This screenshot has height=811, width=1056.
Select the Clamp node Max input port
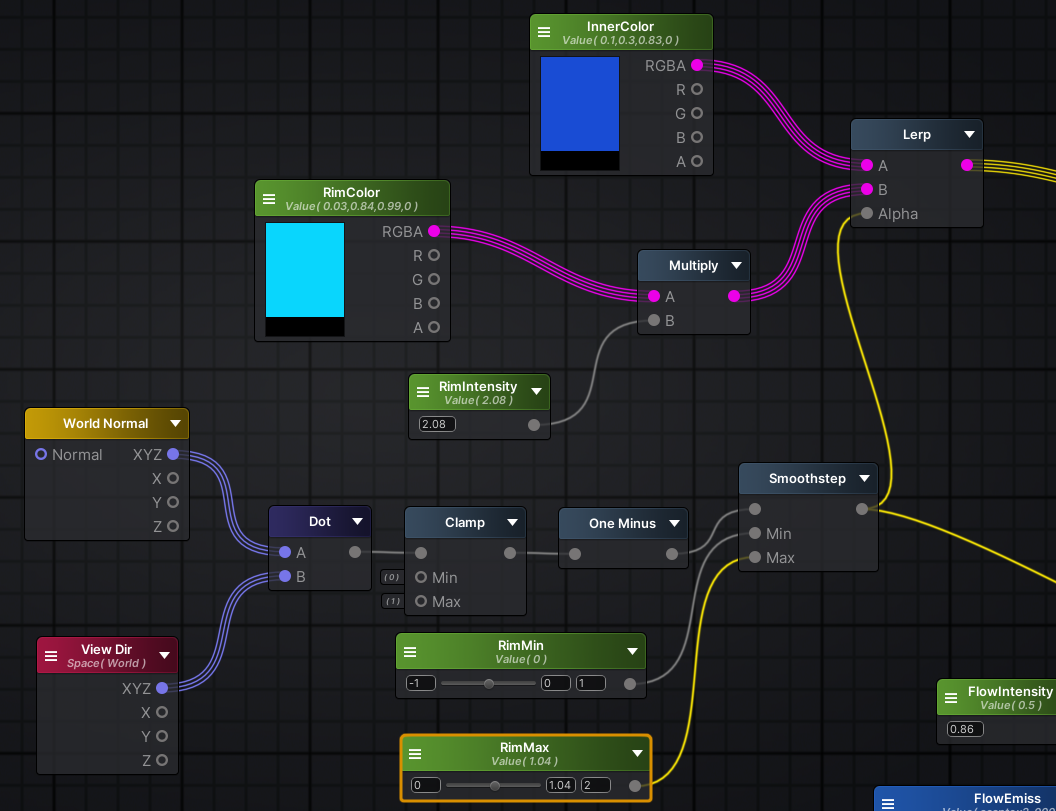pos(421,601)
